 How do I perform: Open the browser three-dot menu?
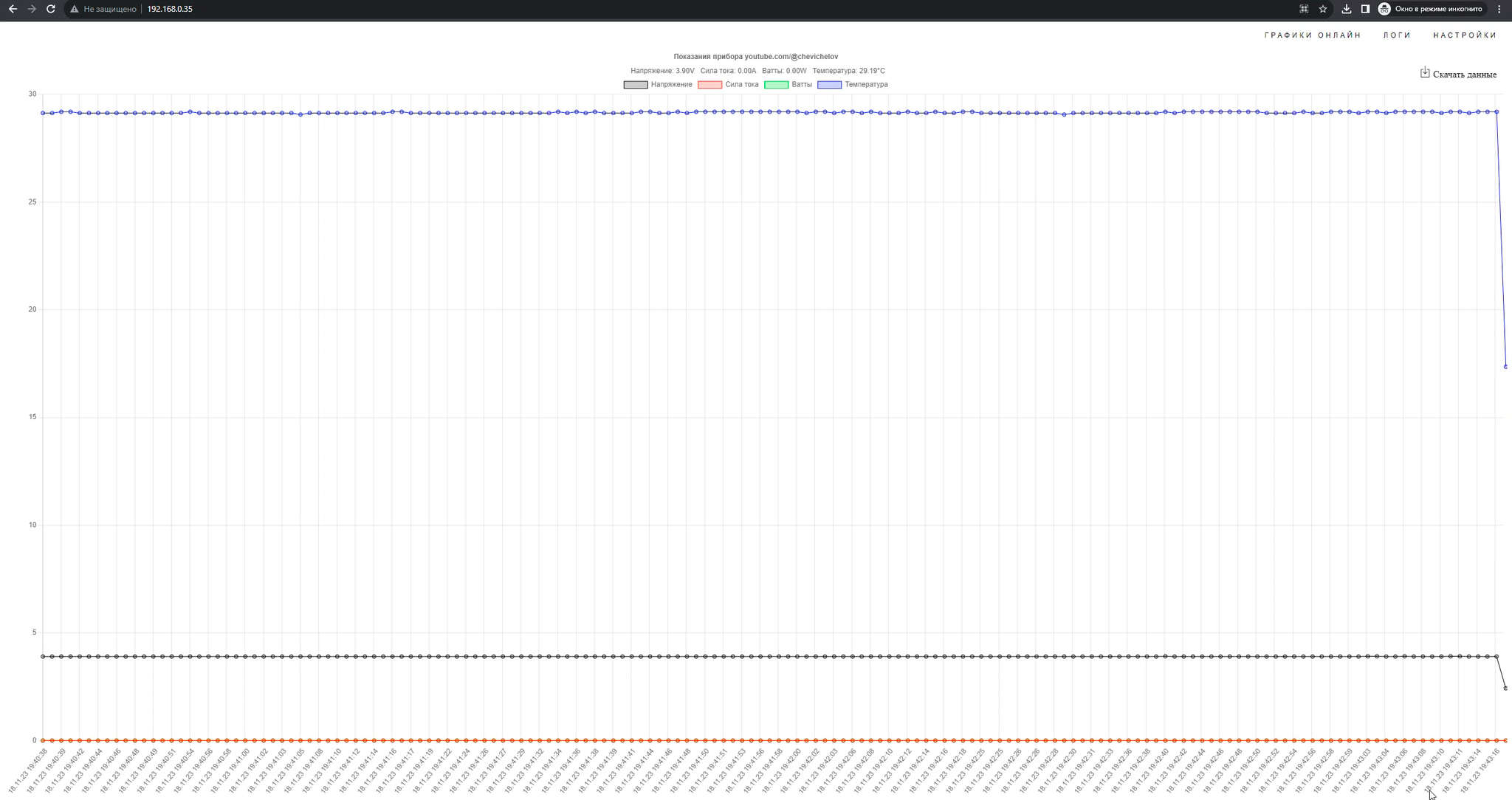(1499, 9)
